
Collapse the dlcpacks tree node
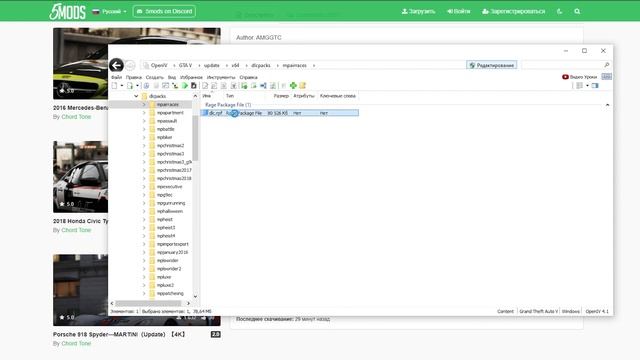click(136, 96)
